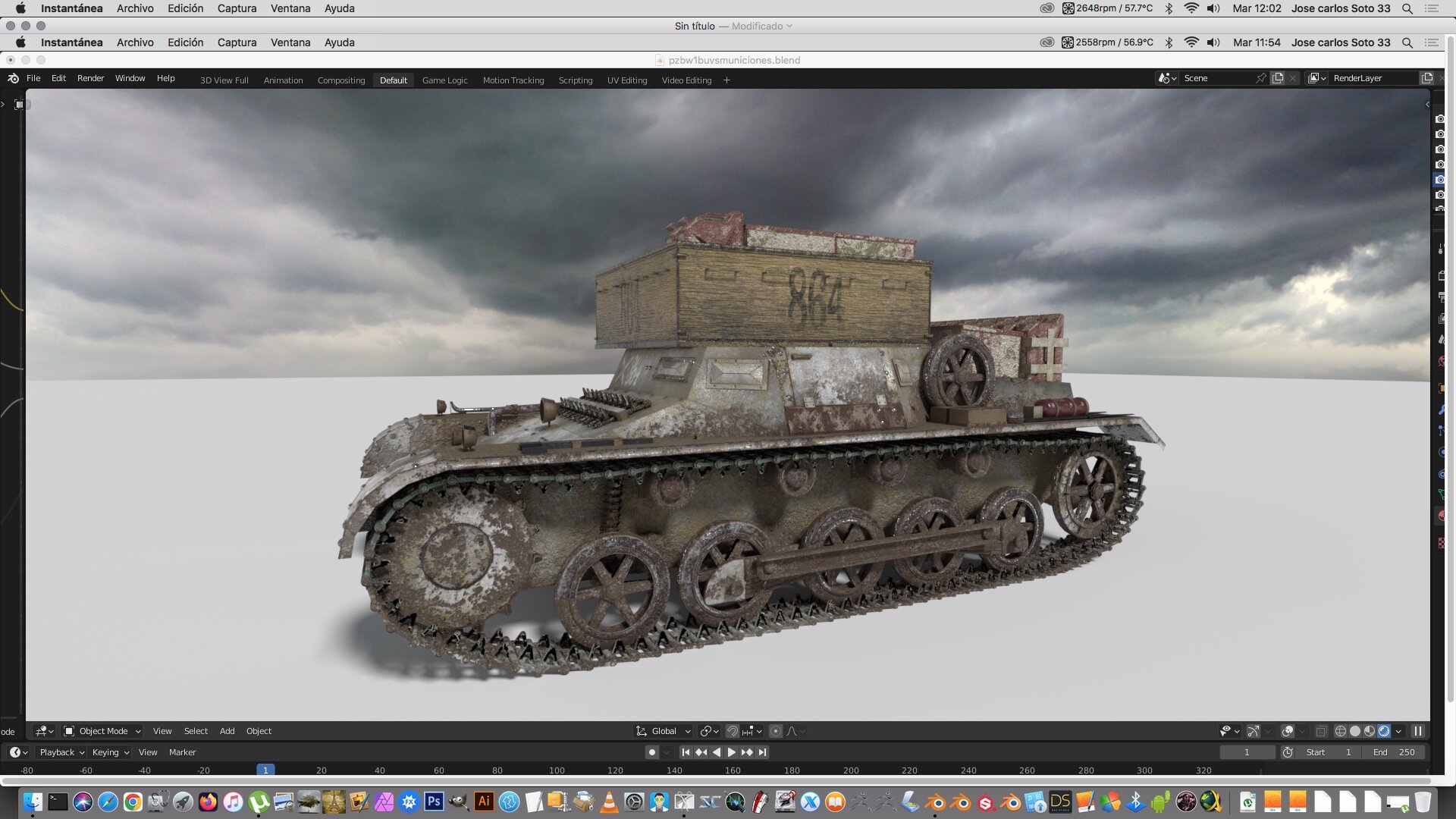Toggle snapping magnet icon
1456x819 pixels.
click(x=732, y=731)
